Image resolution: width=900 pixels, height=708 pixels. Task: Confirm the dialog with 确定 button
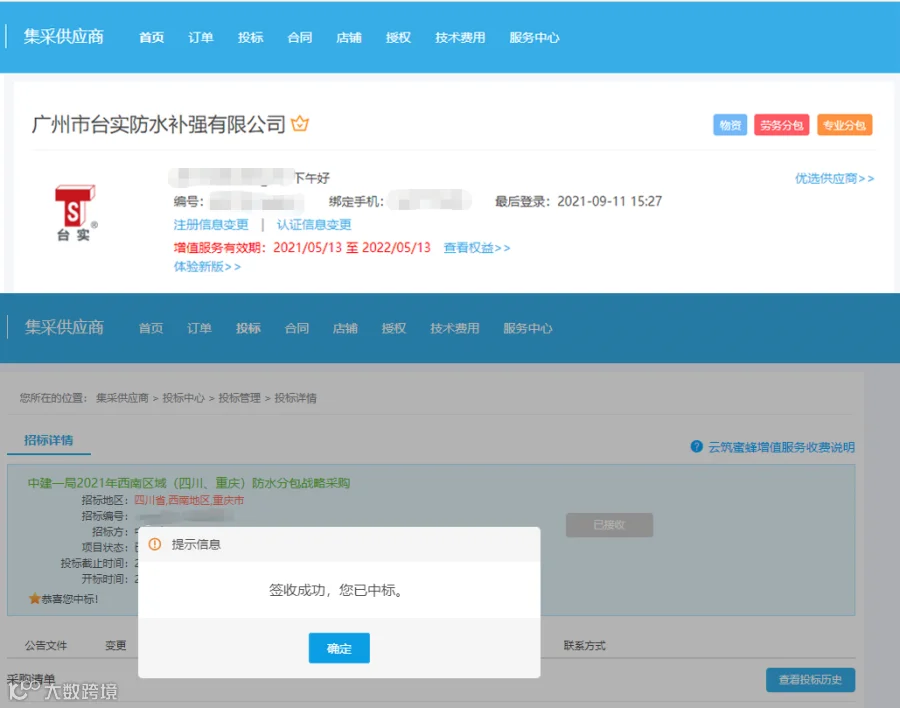click(x=339, y=648)
